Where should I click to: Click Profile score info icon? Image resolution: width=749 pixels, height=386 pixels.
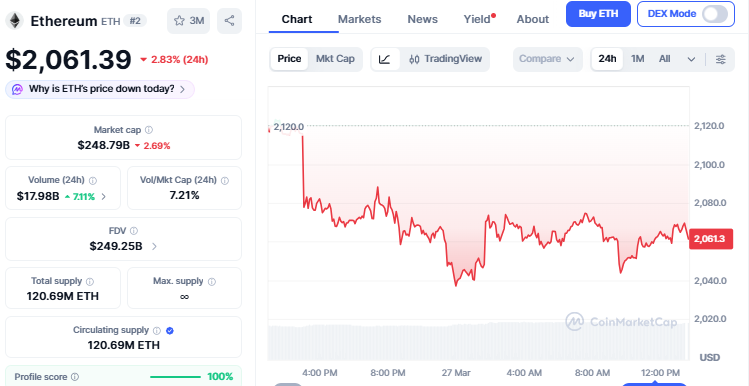[x=75, y=377]
